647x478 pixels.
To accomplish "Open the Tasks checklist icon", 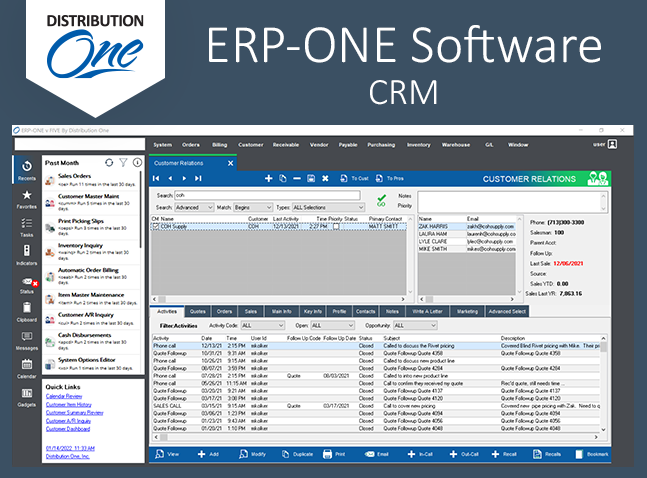I will (x=27, y=227).
